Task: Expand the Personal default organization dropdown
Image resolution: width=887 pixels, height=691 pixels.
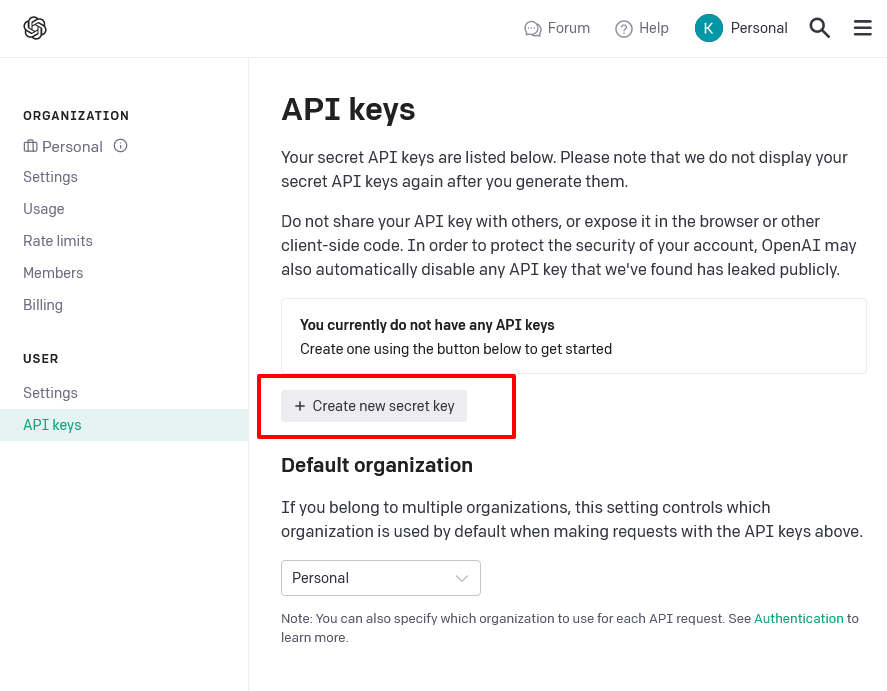Action: pos(381,578)
